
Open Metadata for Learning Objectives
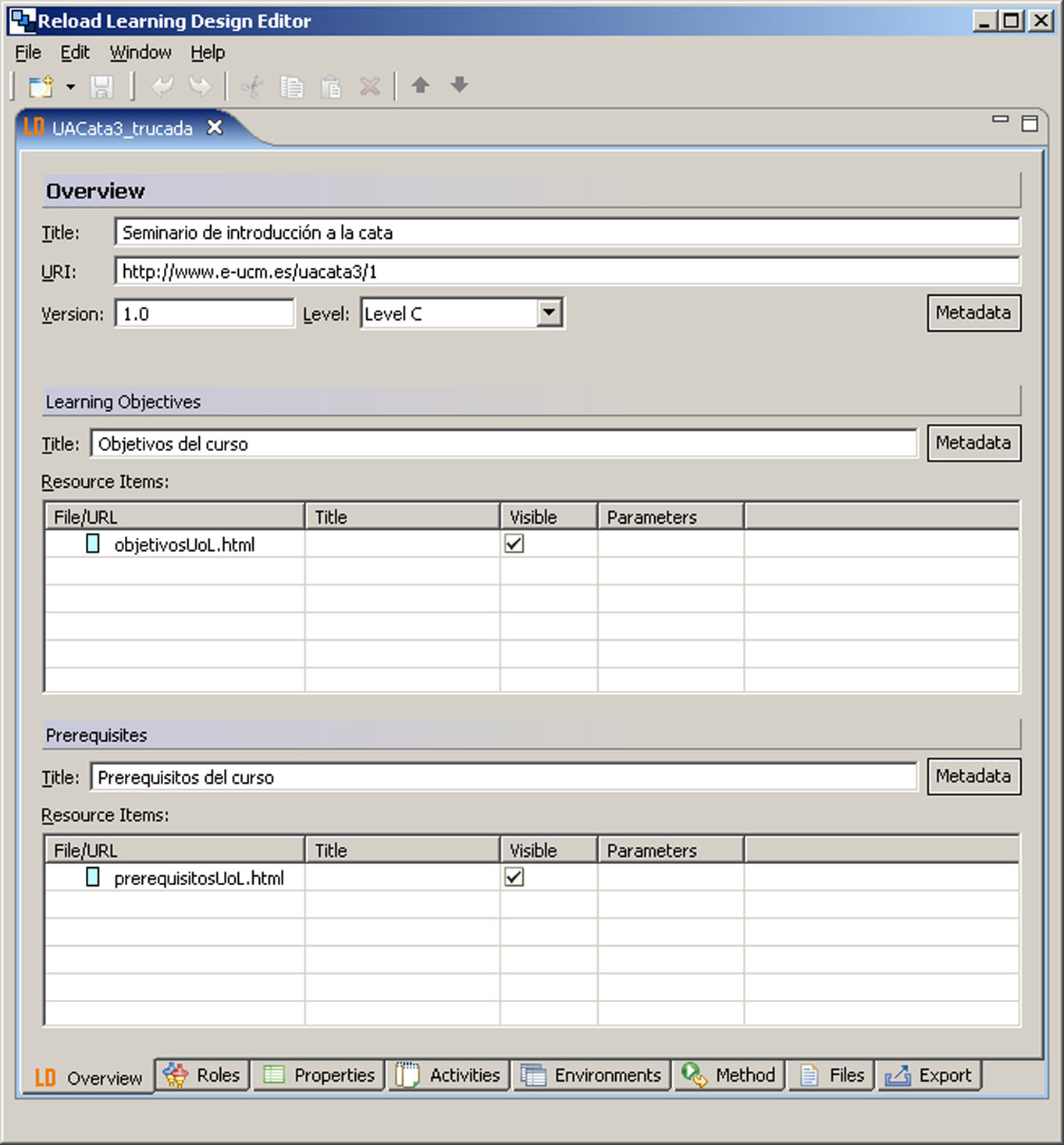coord(973,443)
